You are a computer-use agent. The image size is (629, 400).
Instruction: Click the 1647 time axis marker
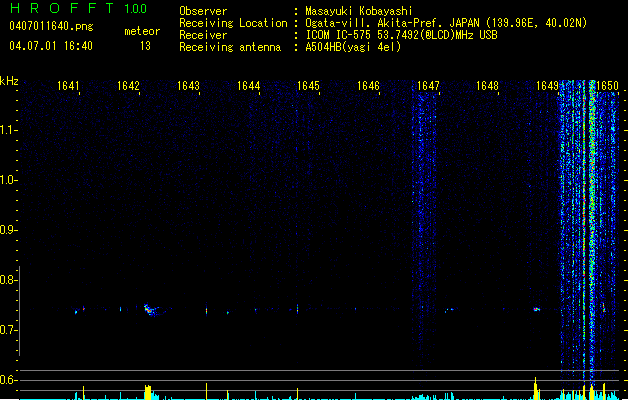428,86
